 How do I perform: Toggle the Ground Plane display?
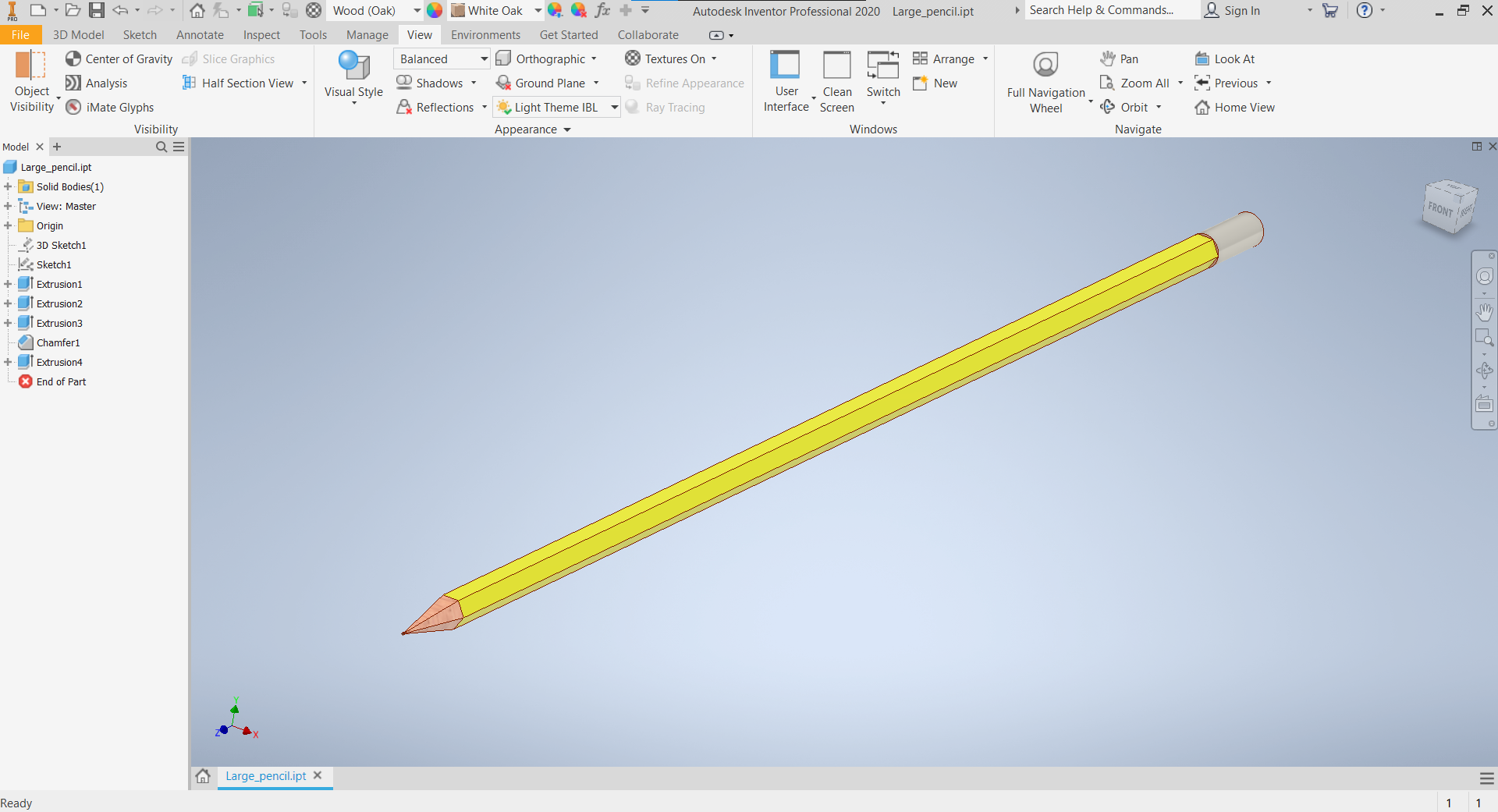point(541,83)
